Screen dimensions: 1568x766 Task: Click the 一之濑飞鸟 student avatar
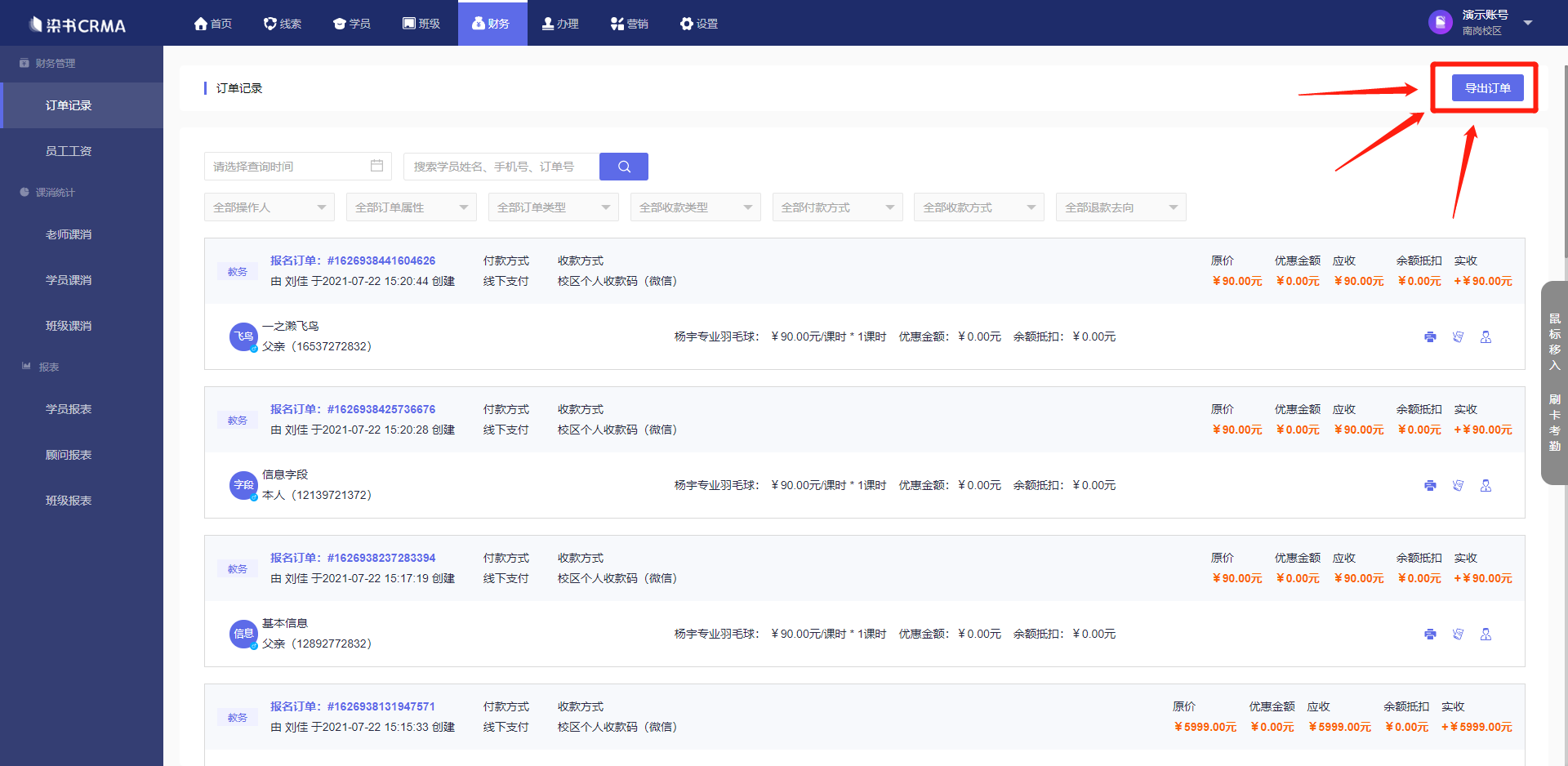[243, 336]
